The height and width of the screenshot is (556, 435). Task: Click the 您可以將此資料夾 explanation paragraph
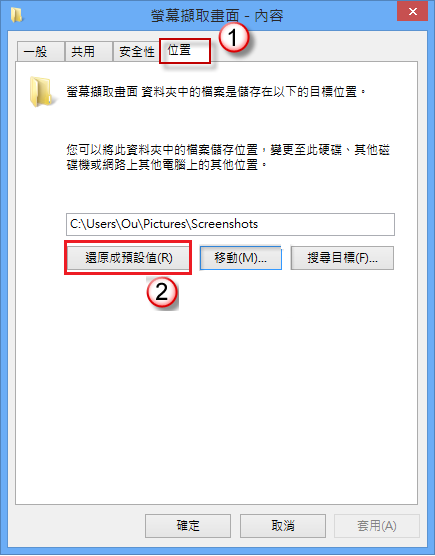[x=228, y=157]
